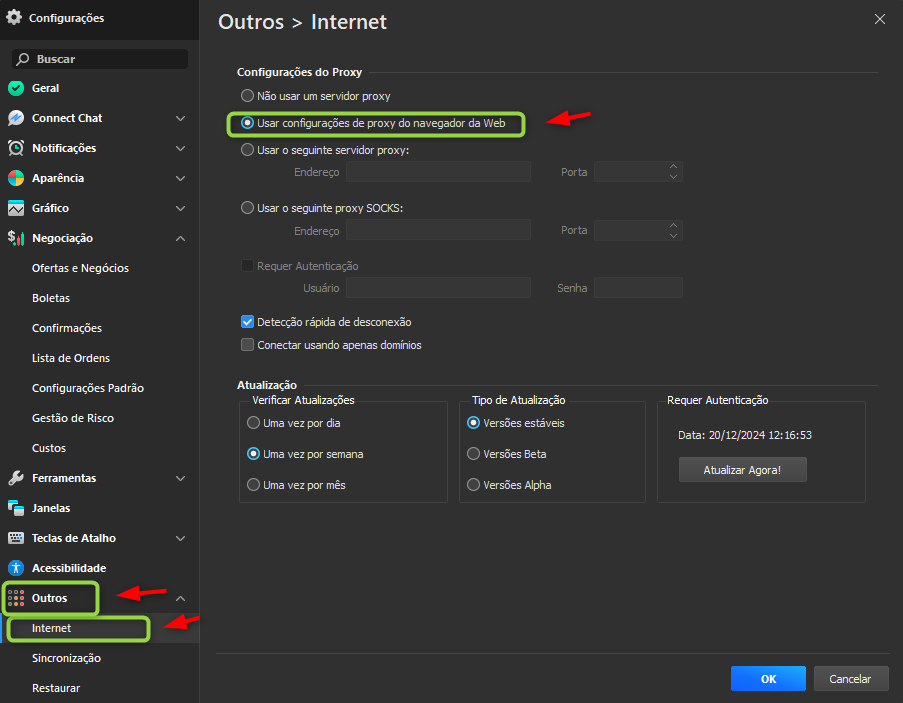This screenshot has width=903, height=703.
Task: Collapse the Outros section chevron
Action: click(180, 598)
